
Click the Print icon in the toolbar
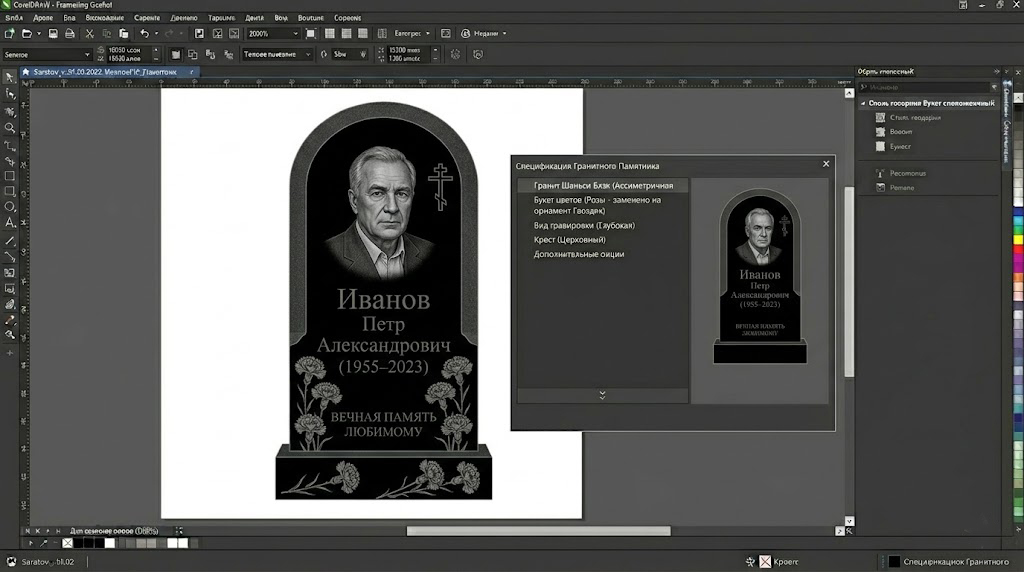(x=68, y=33)
